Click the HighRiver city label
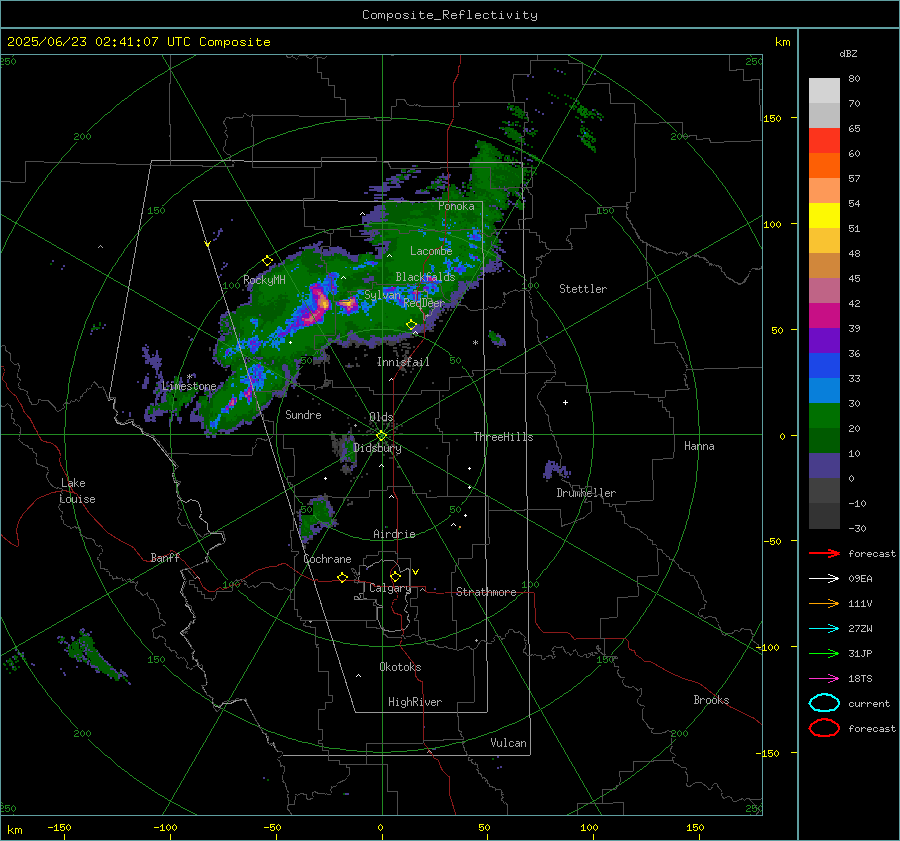 pyautogui.click(x=415, y=702)
